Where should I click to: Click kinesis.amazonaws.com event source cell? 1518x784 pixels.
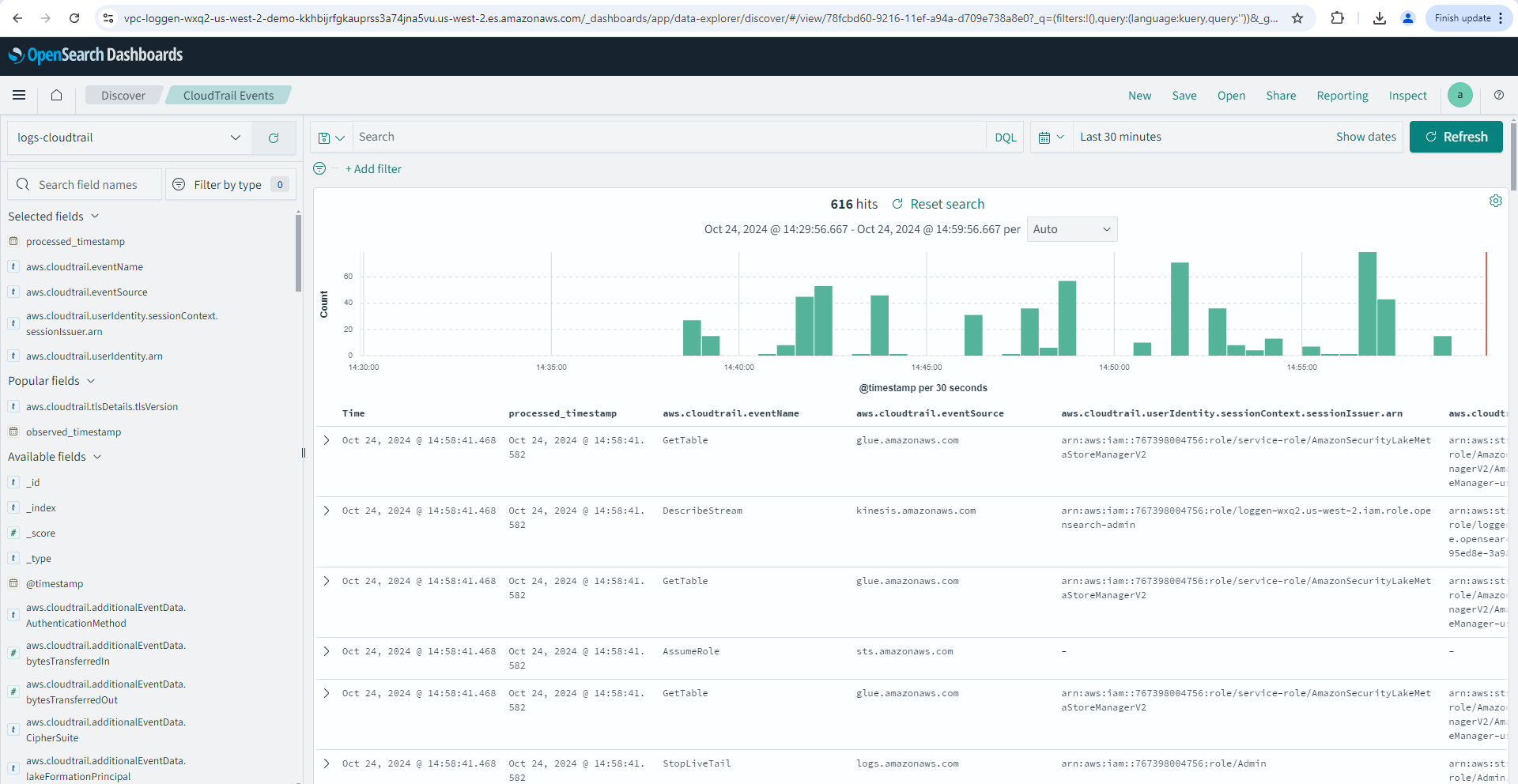point(916,511)
